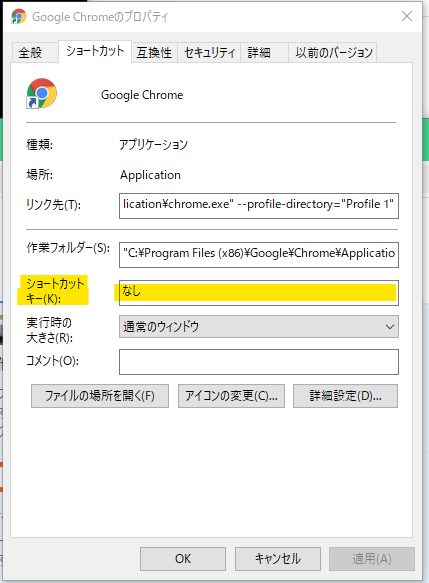
Task: Focus the 作業フォルダー path field
Action: (x=259, y=255)
